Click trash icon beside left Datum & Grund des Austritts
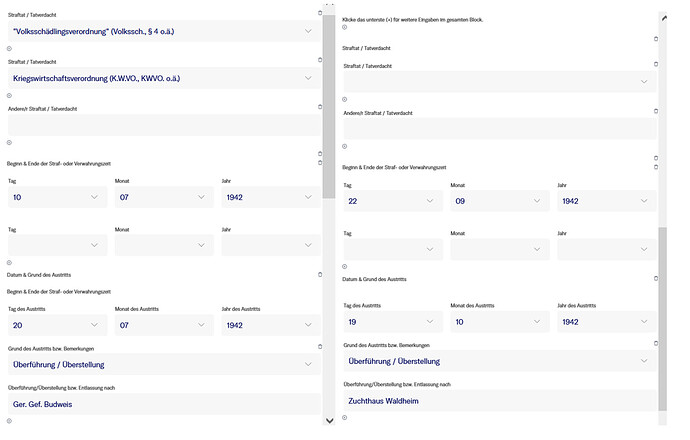The width and height of the screenshot is (690, 440). point(320,274)
